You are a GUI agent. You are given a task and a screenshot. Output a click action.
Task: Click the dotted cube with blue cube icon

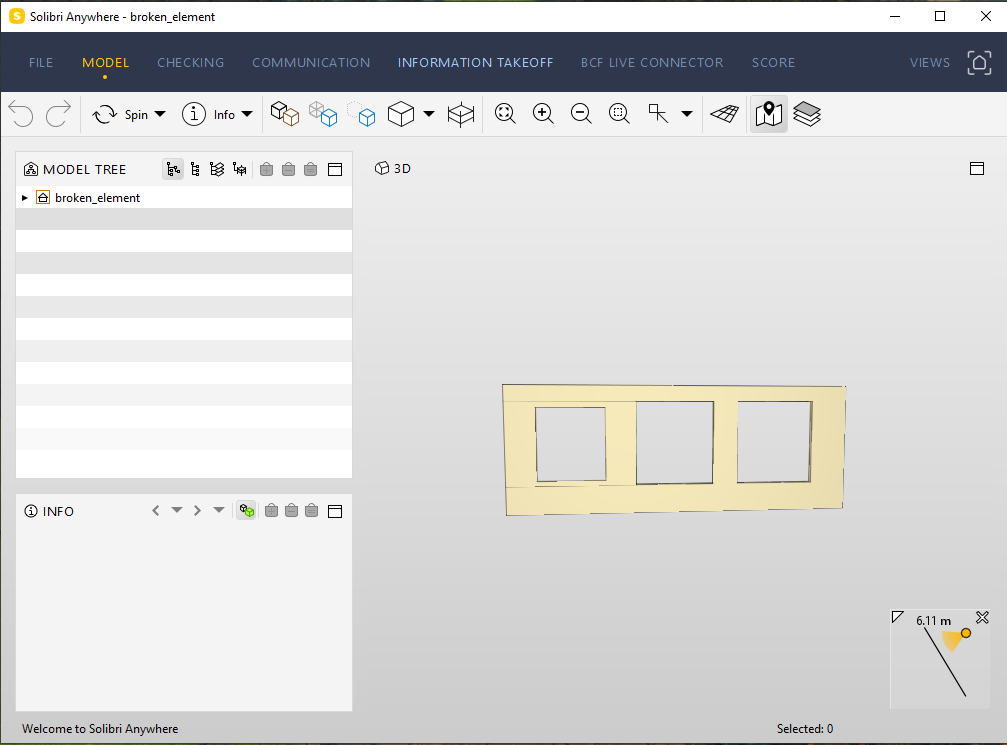362,114
